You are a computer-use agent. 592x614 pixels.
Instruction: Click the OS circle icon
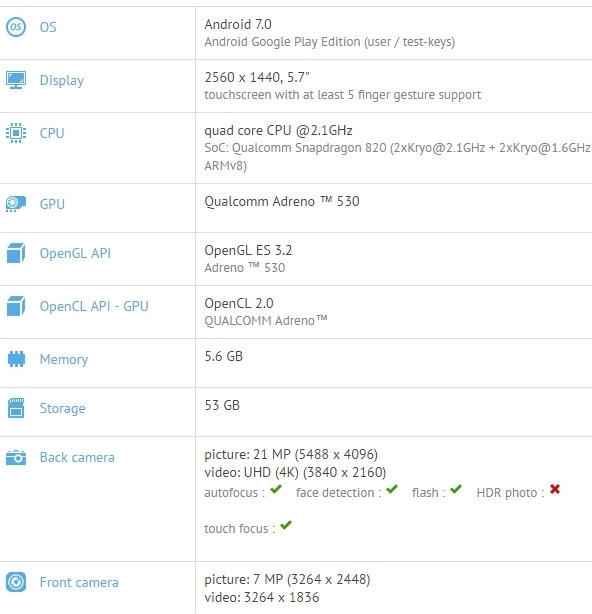[16, 27]
